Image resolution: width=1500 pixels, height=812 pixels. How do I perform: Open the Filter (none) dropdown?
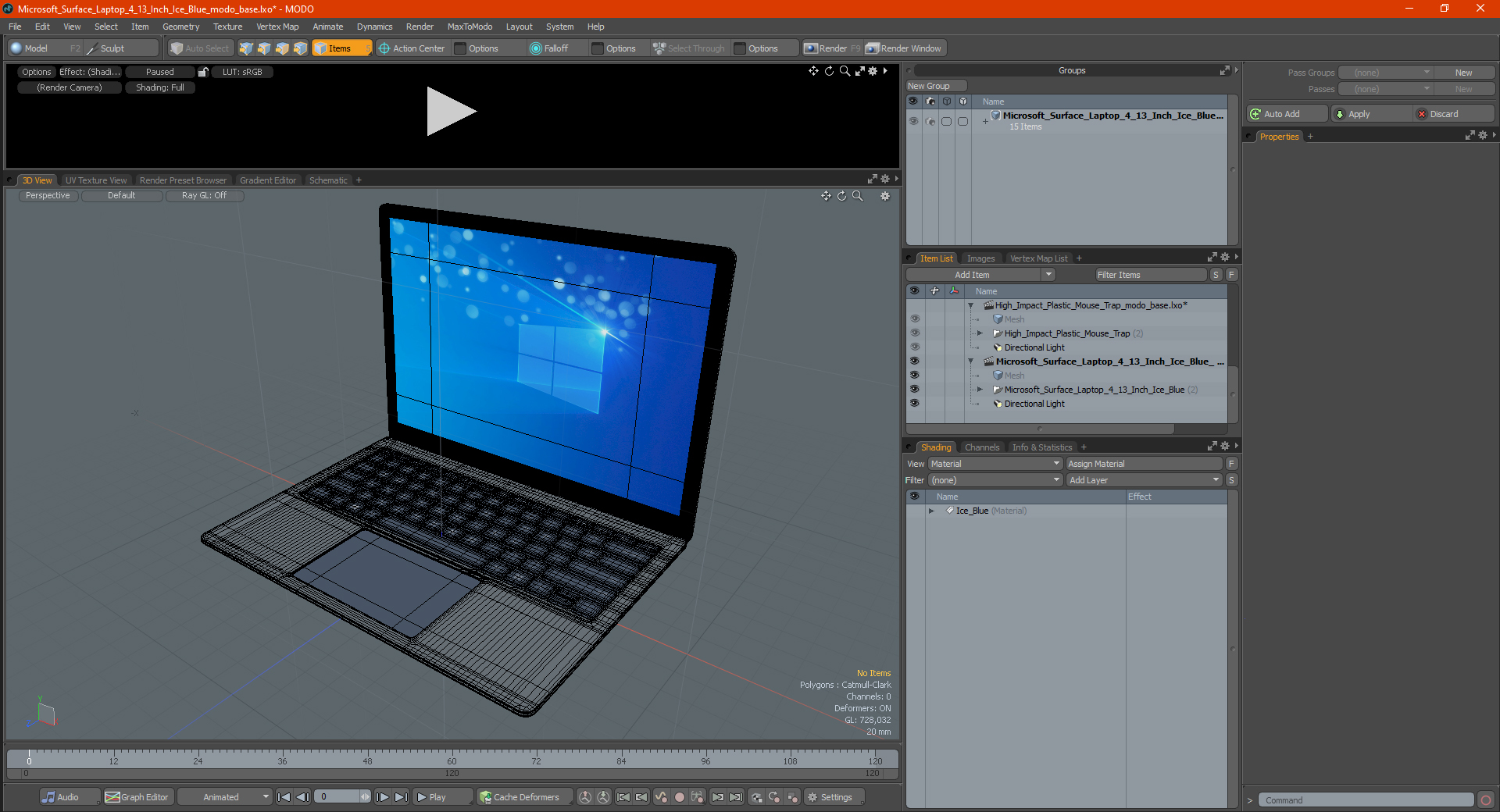pyautogui.click(x=995, y=480)
